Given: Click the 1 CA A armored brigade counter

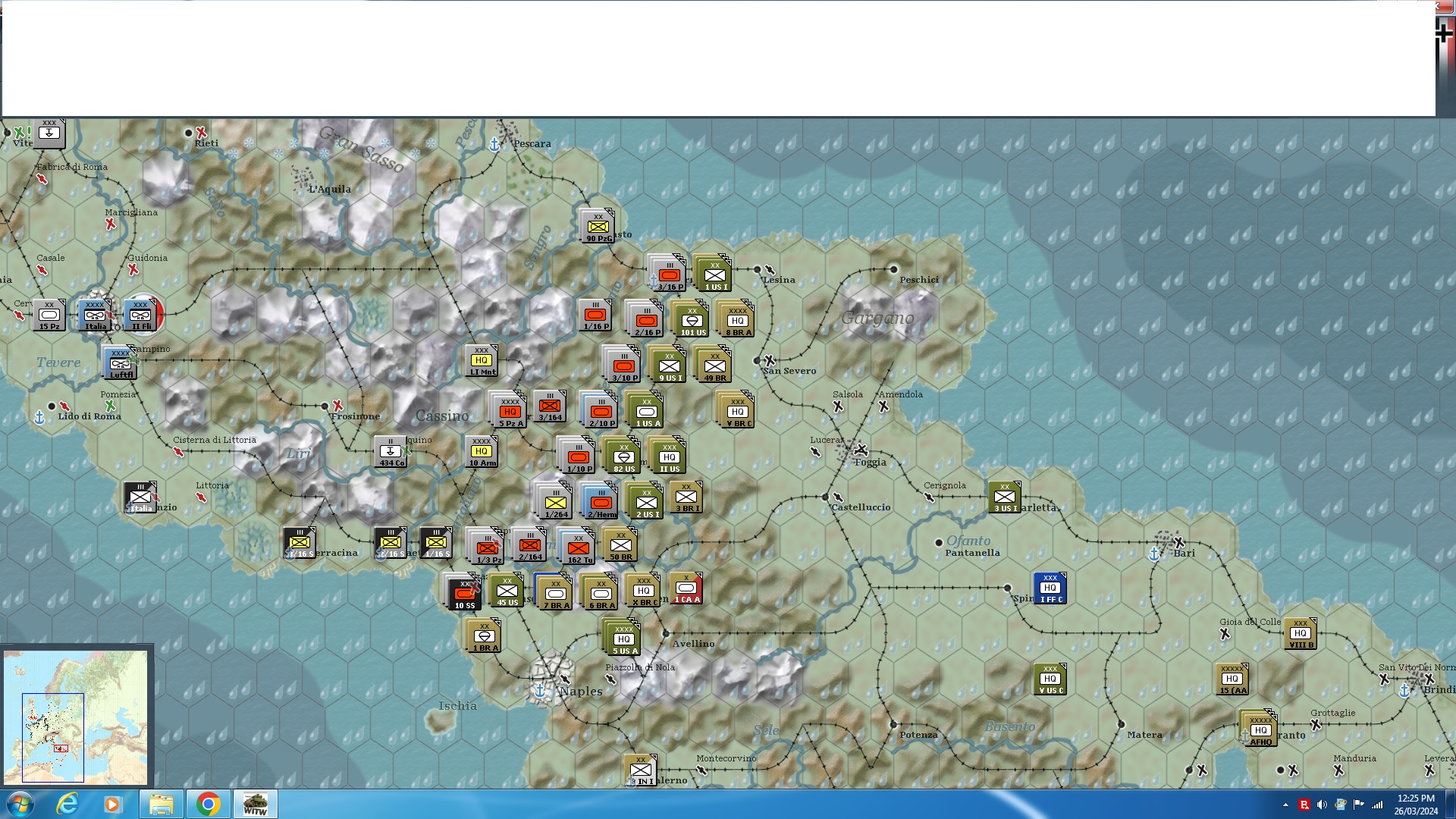Looking at the screenshot, I should [686, 588].
